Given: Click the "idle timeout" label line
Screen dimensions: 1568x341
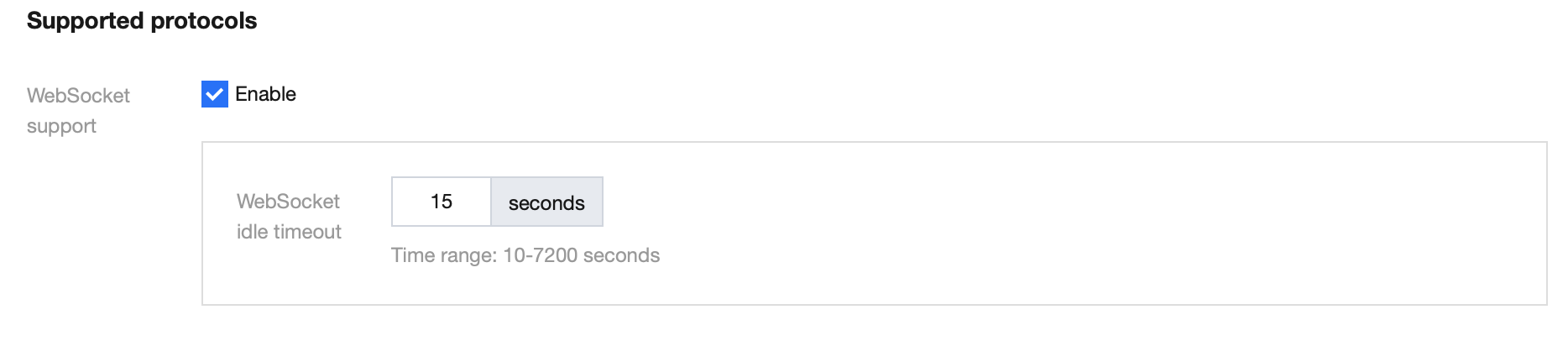Looking at the screenshot, I should pyautogui.click(x=289, y=232).
